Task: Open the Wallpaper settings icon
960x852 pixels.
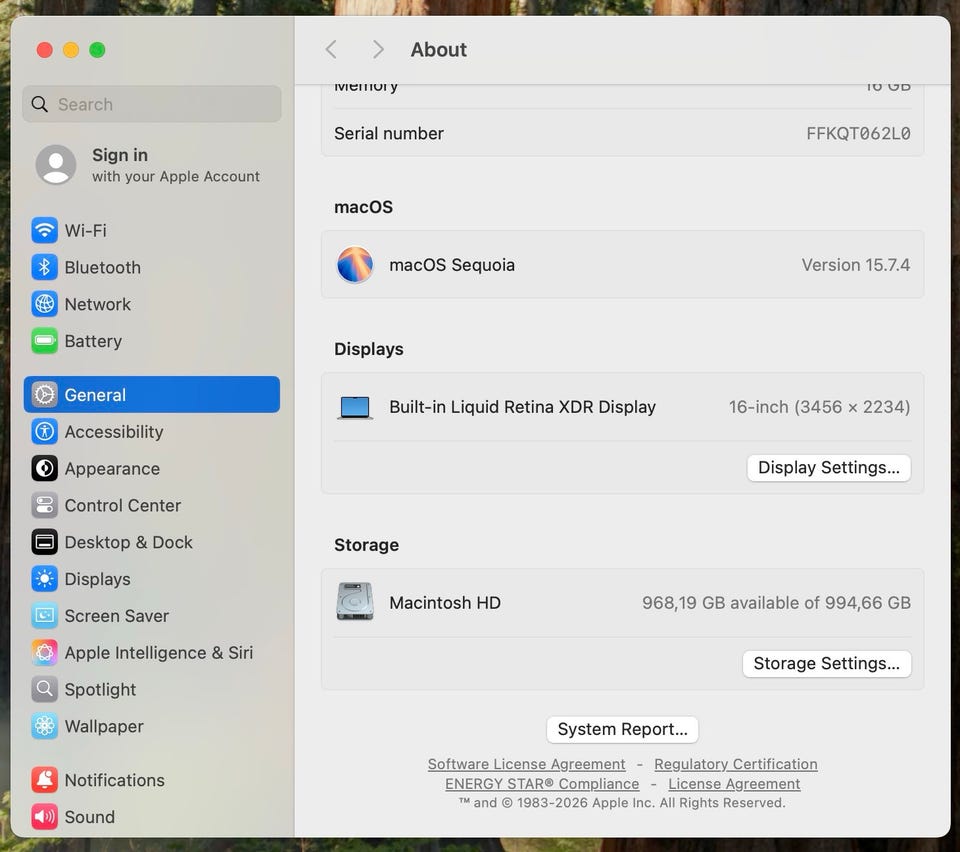Action: coord(44,726)
